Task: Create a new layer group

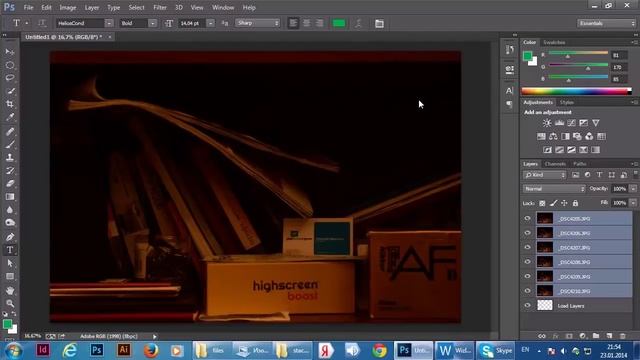Action: click(596, 336)
